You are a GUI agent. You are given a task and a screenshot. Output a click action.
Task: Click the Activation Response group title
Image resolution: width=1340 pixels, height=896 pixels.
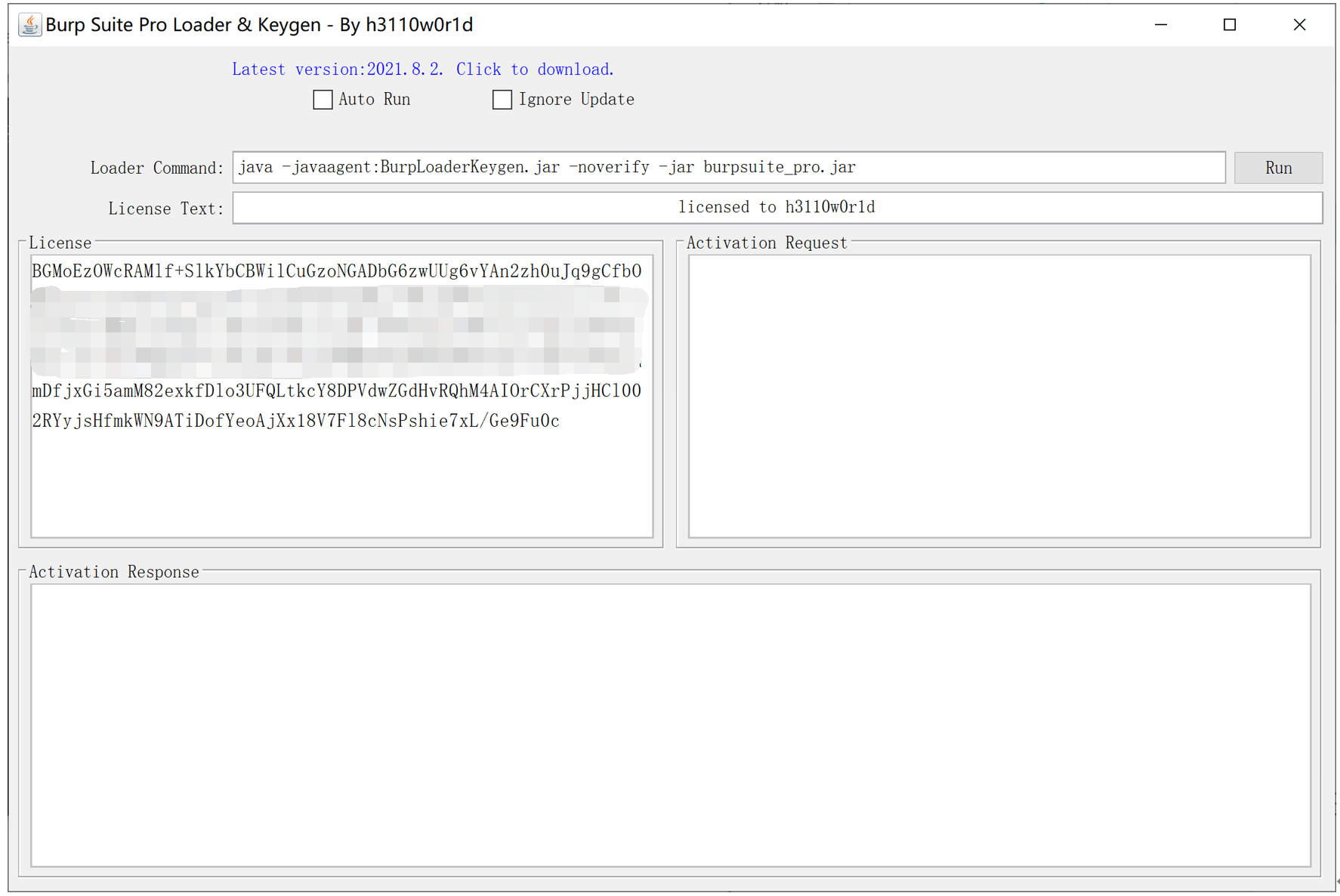click(114, 572)
